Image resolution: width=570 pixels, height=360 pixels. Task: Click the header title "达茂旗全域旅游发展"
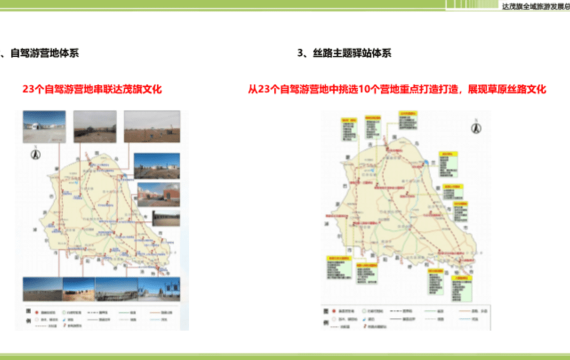pos(535,6)
